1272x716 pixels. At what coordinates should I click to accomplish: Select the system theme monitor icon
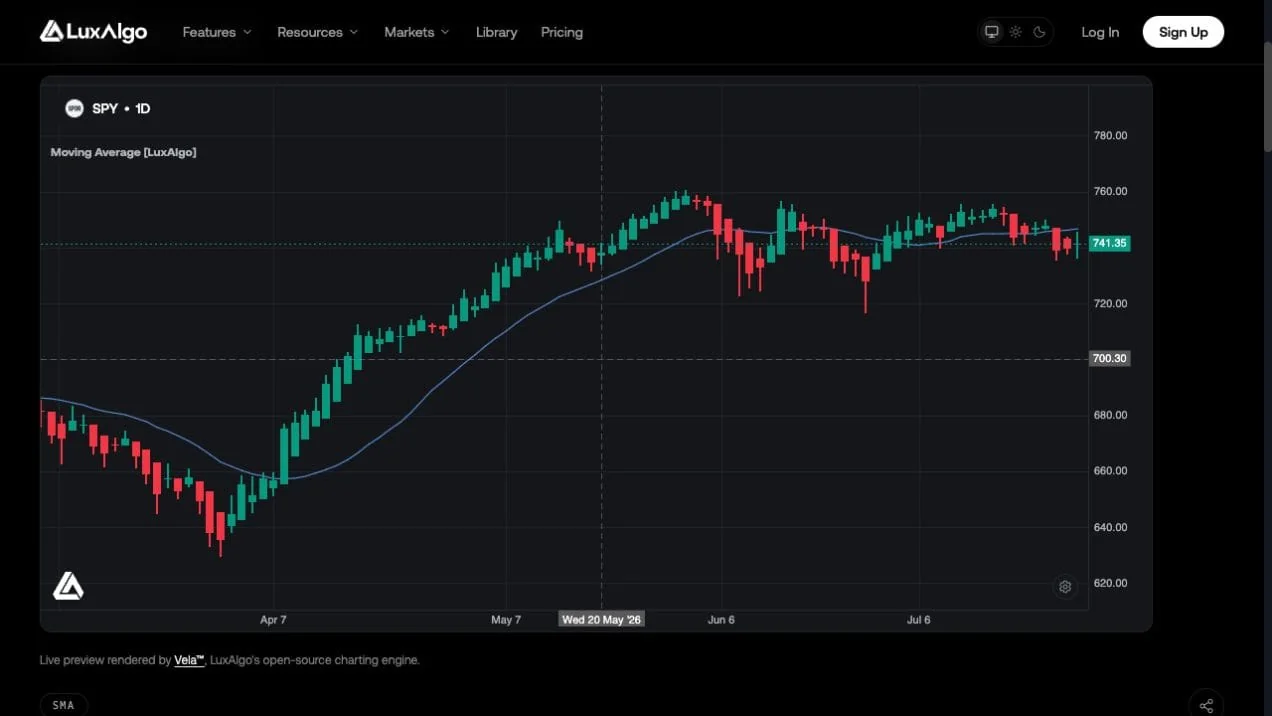coord(992,32)
